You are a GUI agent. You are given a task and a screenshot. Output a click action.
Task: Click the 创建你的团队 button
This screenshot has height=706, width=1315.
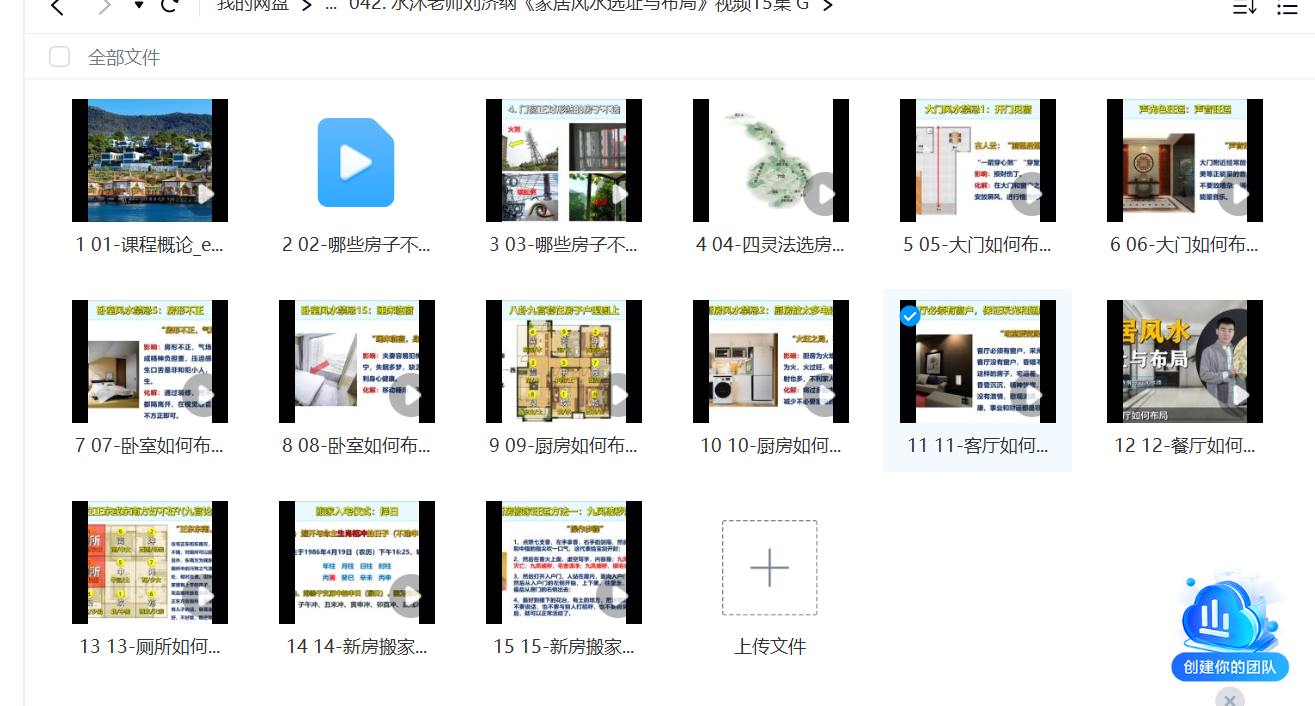1229,667
